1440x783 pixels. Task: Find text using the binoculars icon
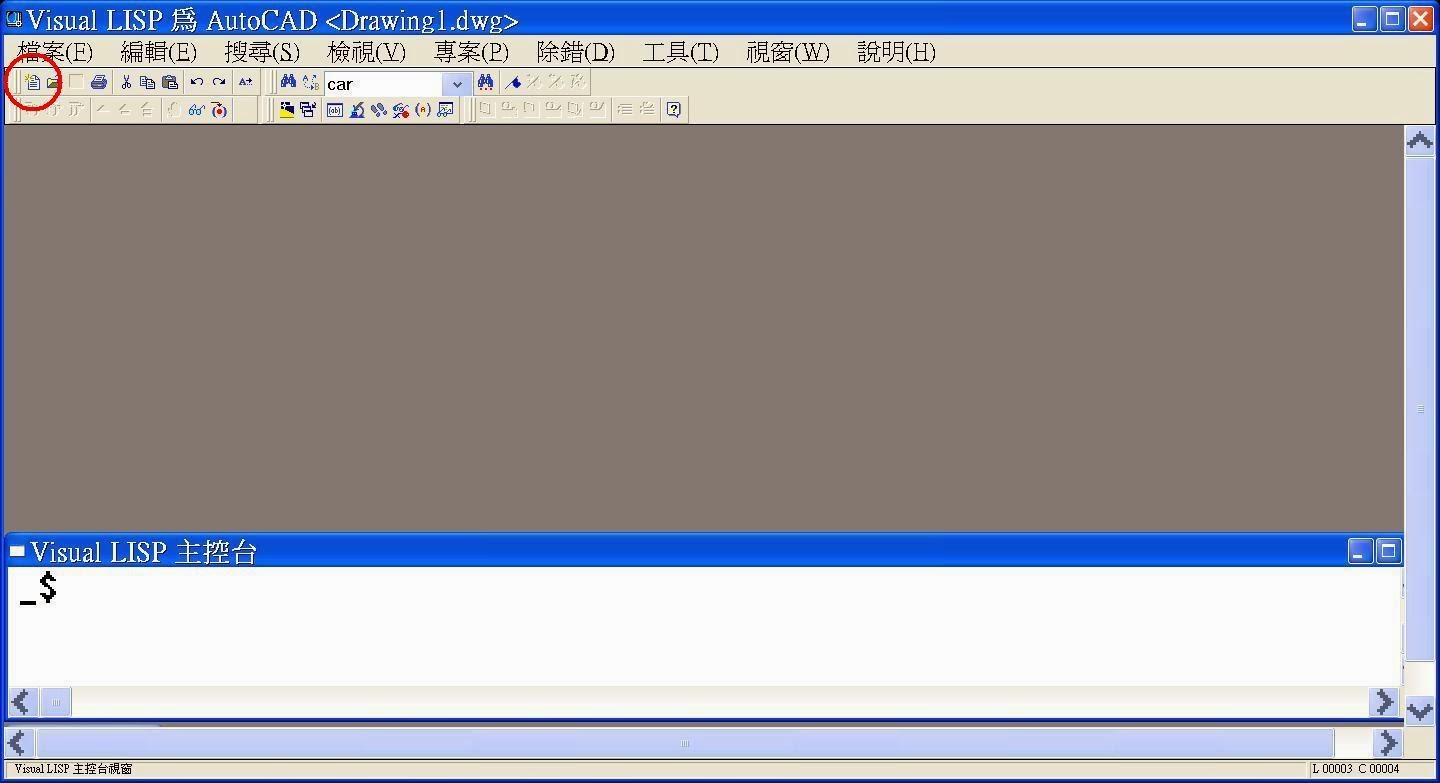tap(287, 82)
